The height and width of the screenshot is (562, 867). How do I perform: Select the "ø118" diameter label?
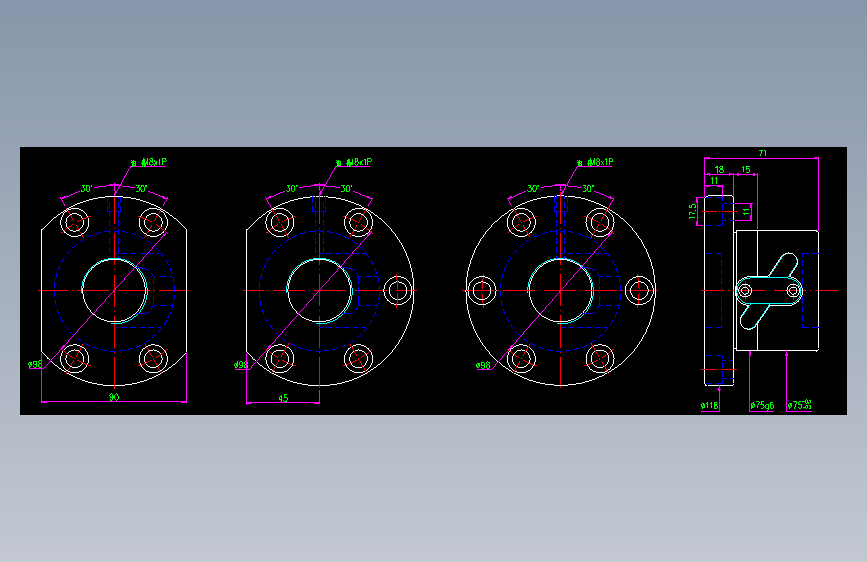(709, 405)
